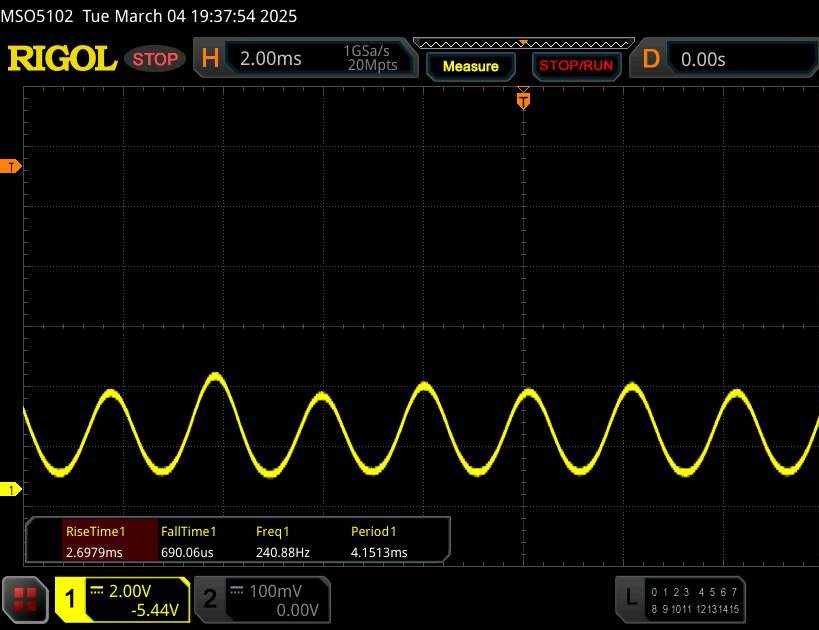819x630 pixels.
Task: Click channel 2 DC coupling icon
Action: [237, 591]
